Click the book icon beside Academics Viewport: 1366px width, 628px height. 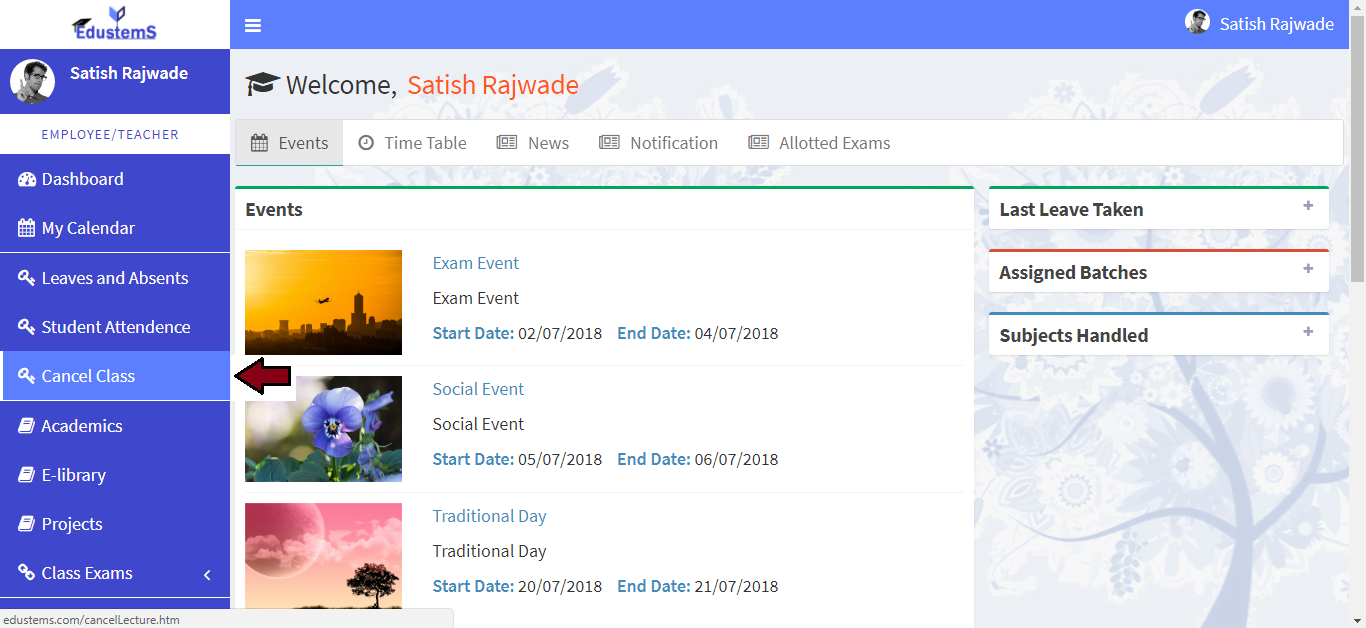[27, 426]
